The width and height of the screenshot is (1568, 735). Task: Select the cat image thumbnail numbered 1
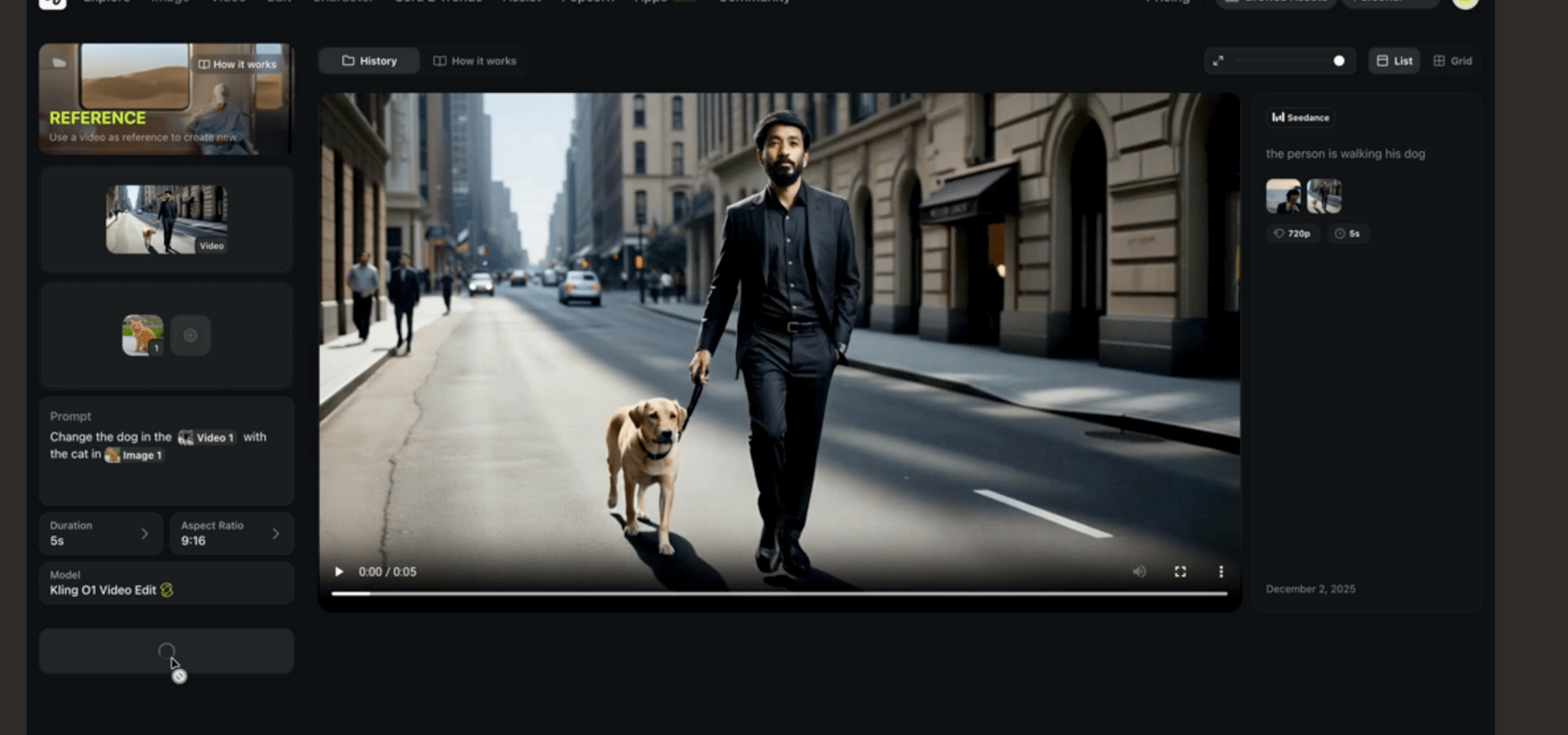pos(142,335)
